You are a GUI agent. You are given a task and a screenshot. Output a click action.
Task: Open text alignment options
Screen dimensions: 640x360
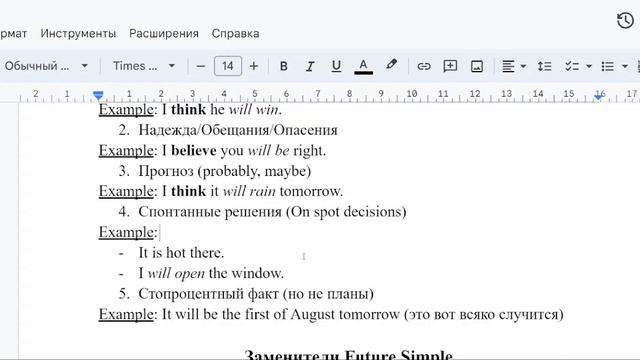pos(508,66)
